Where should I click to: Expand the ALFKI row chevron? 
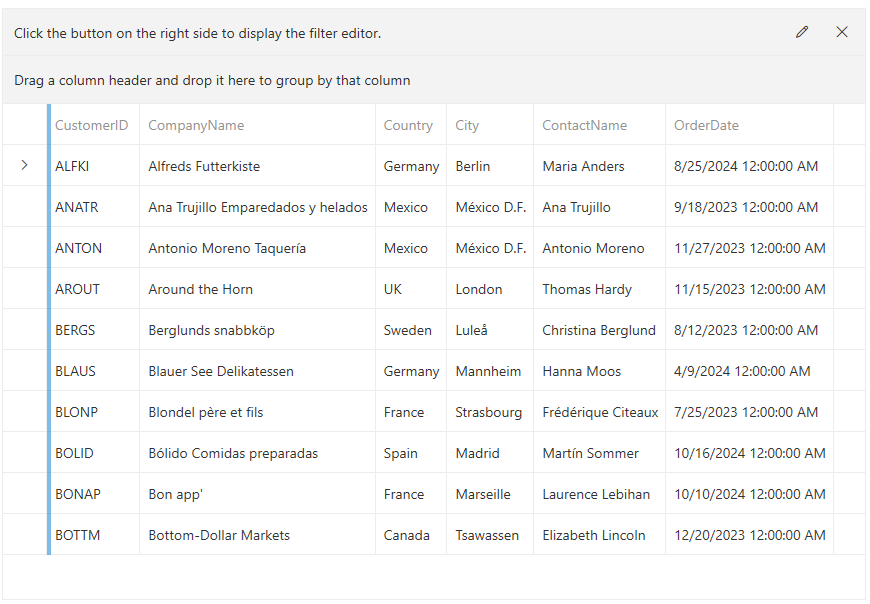pyautogui.click(x=25, y=166)
